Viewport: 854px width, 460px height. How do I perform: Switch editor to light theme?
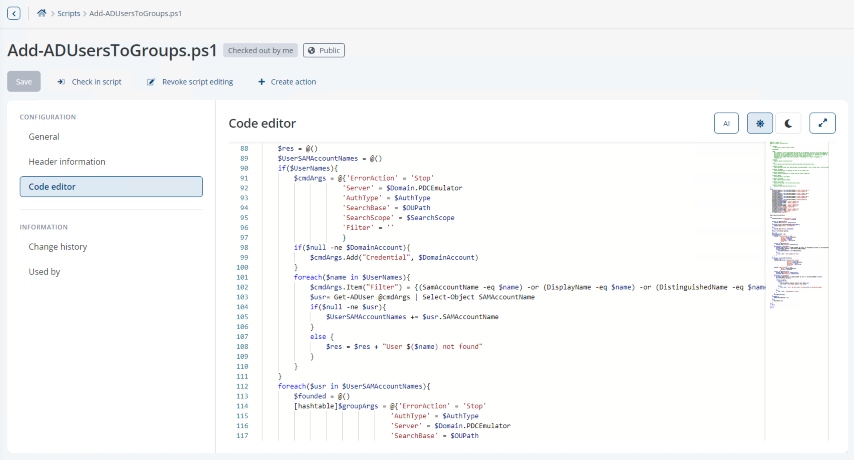click(x=760, y=123)
